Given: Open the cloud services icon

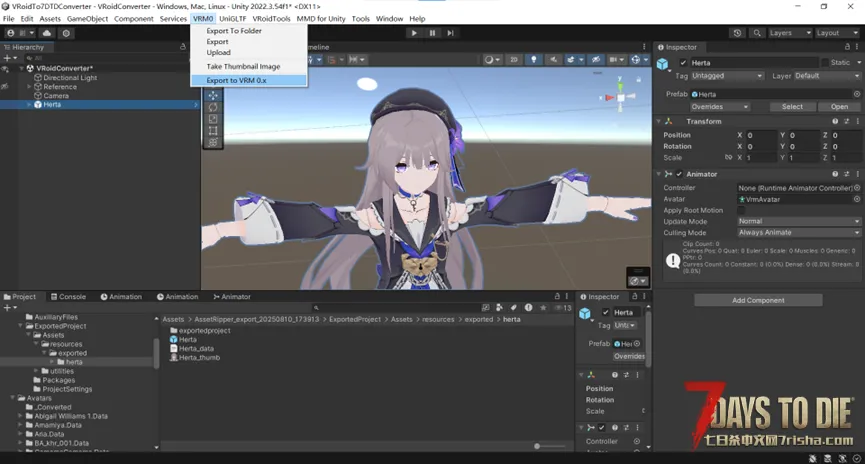Looking at the screenshot, I should coord(47,33).
